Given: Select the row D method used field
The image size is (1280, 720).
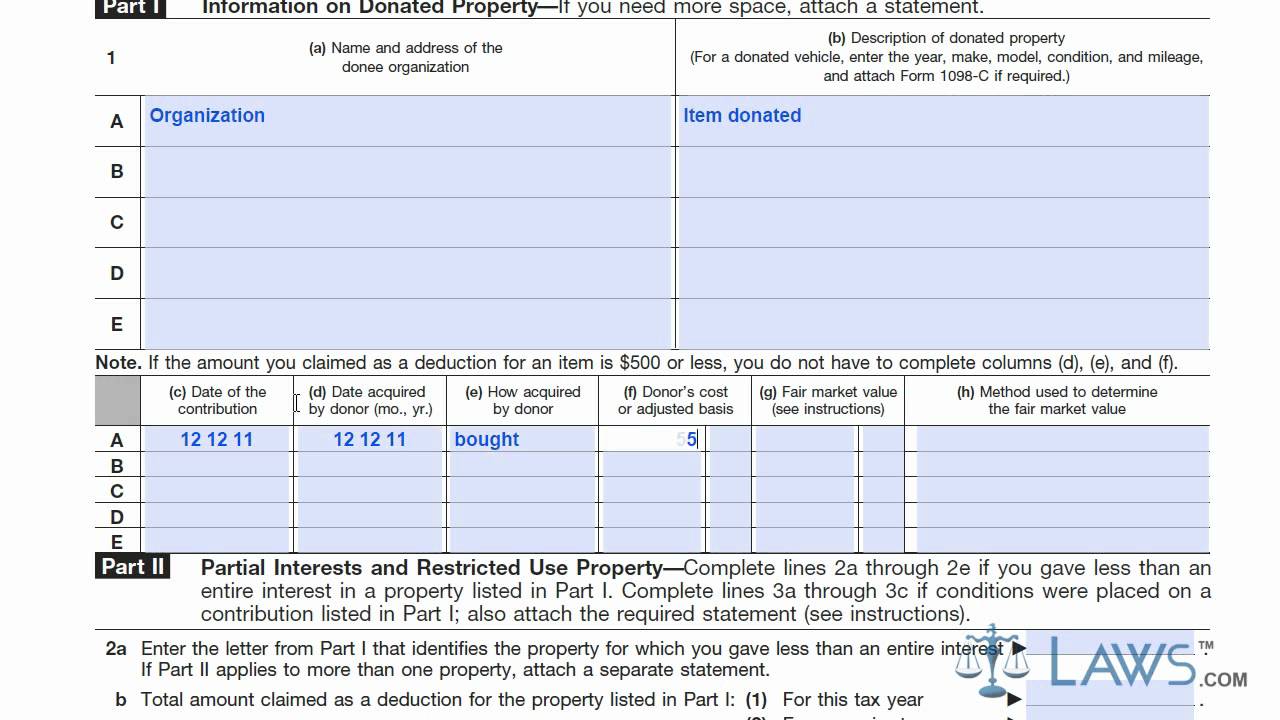Looking at the screenshot, I should (x=1063, y=517).
